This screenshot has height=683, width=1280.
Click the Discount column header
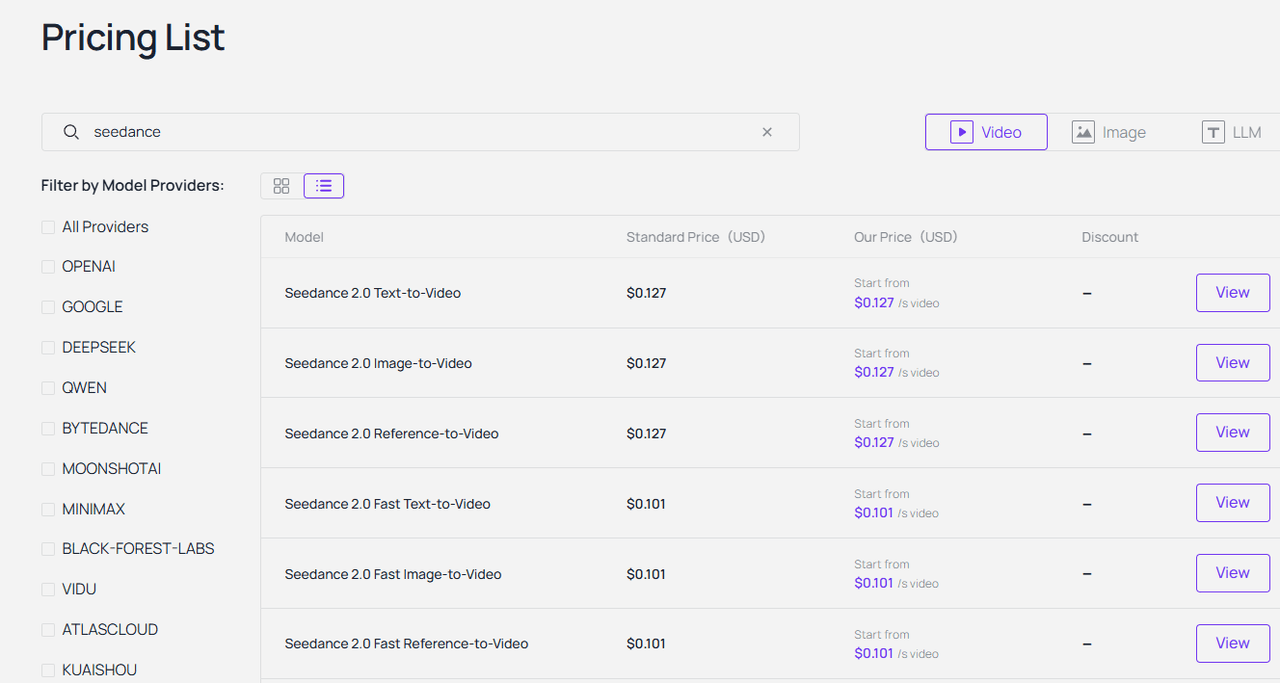click(x=1110, y=237)
